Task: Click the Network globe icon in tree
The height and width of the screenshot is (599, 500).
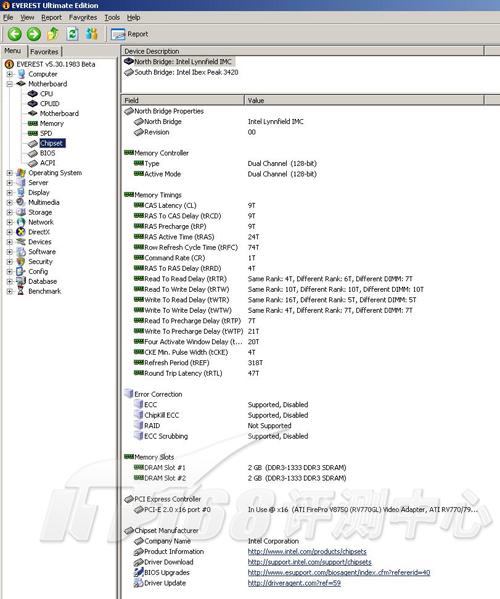Action: [x=21, y=222]
